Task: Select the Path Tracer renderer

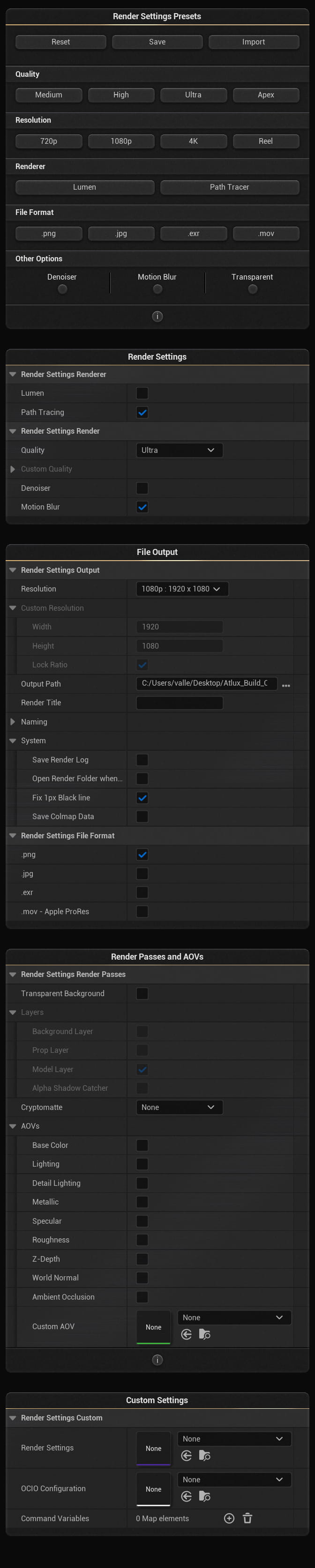Action: [230, 187]
